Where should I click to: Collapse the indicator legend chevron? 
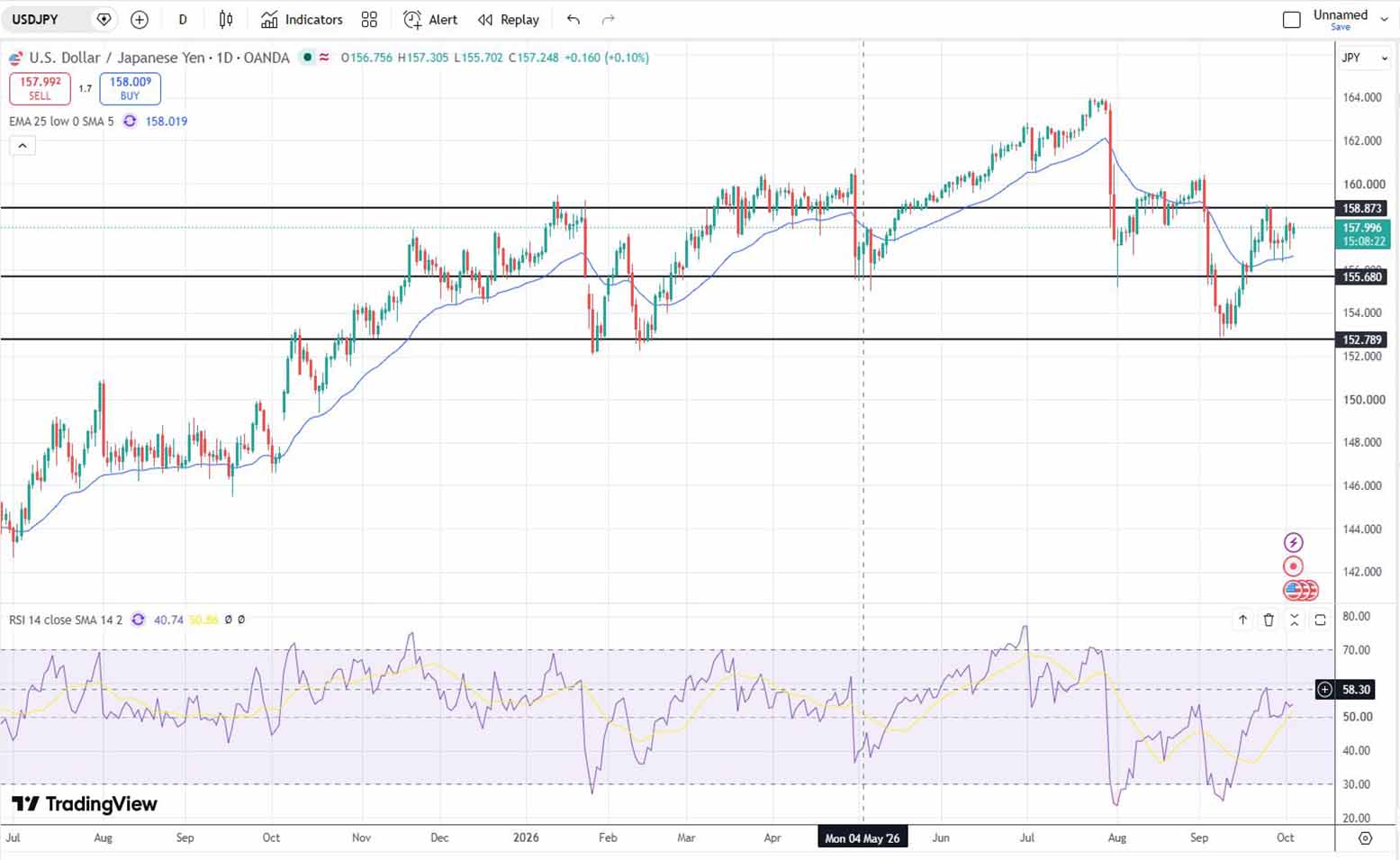[23, 145]
